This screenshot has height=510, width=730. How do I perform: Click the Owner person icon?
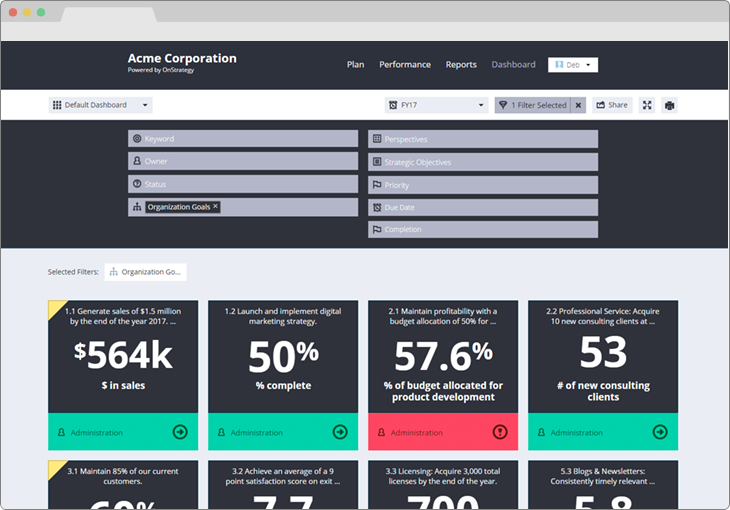pos(137,161)
